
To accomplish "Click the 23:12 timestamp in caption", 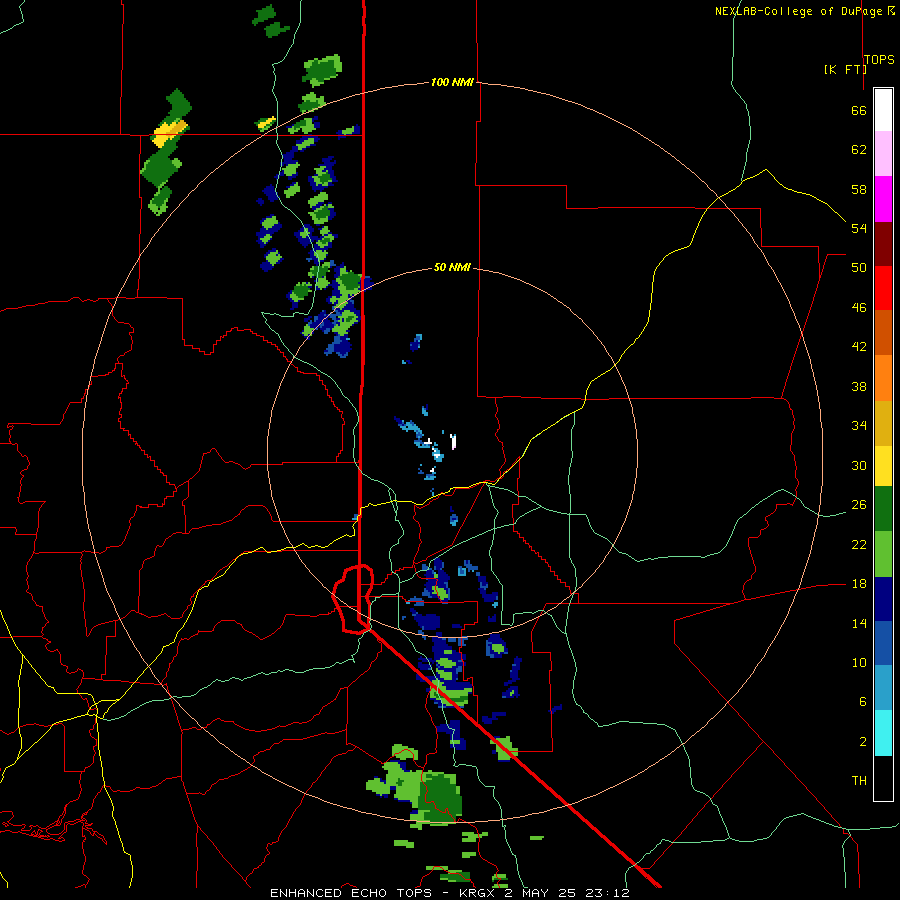I will [x=607, y=893].
